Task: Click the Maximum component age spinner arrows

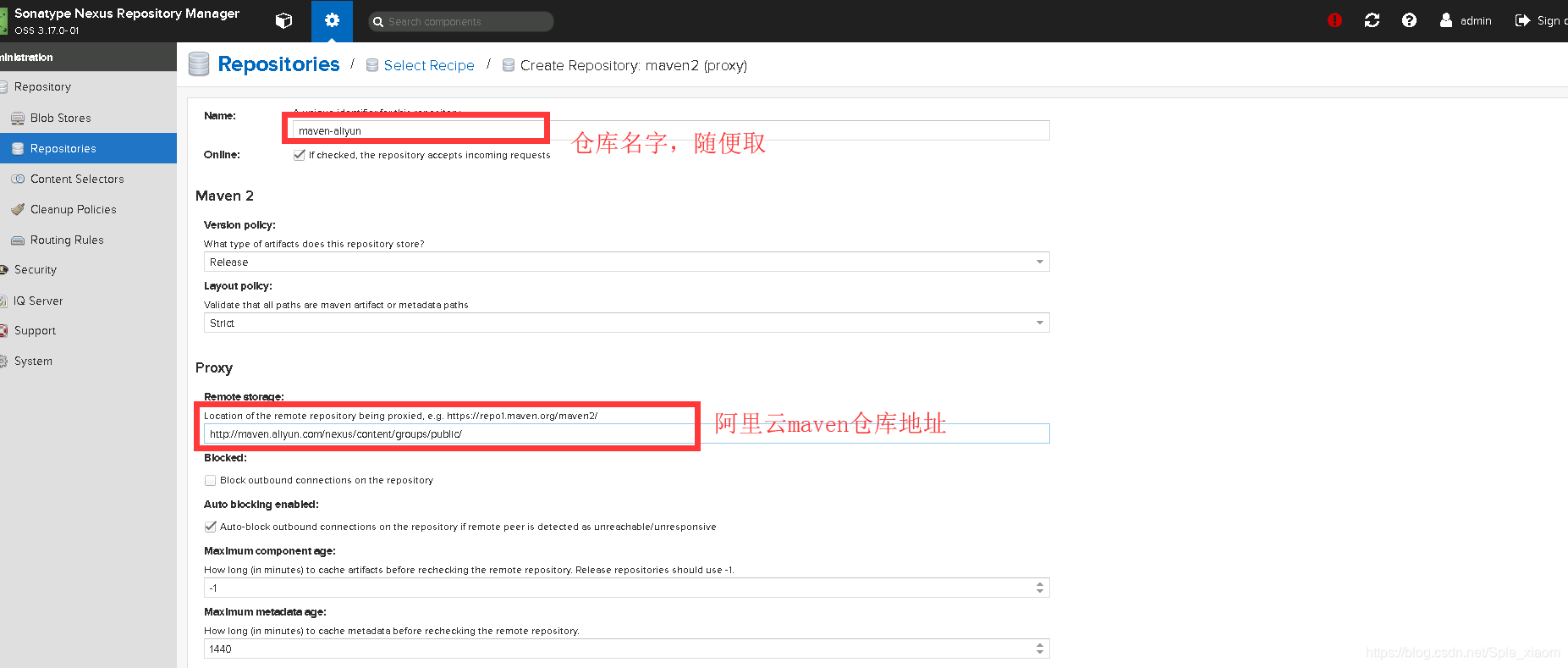Action: click(x=1040, y=588)
